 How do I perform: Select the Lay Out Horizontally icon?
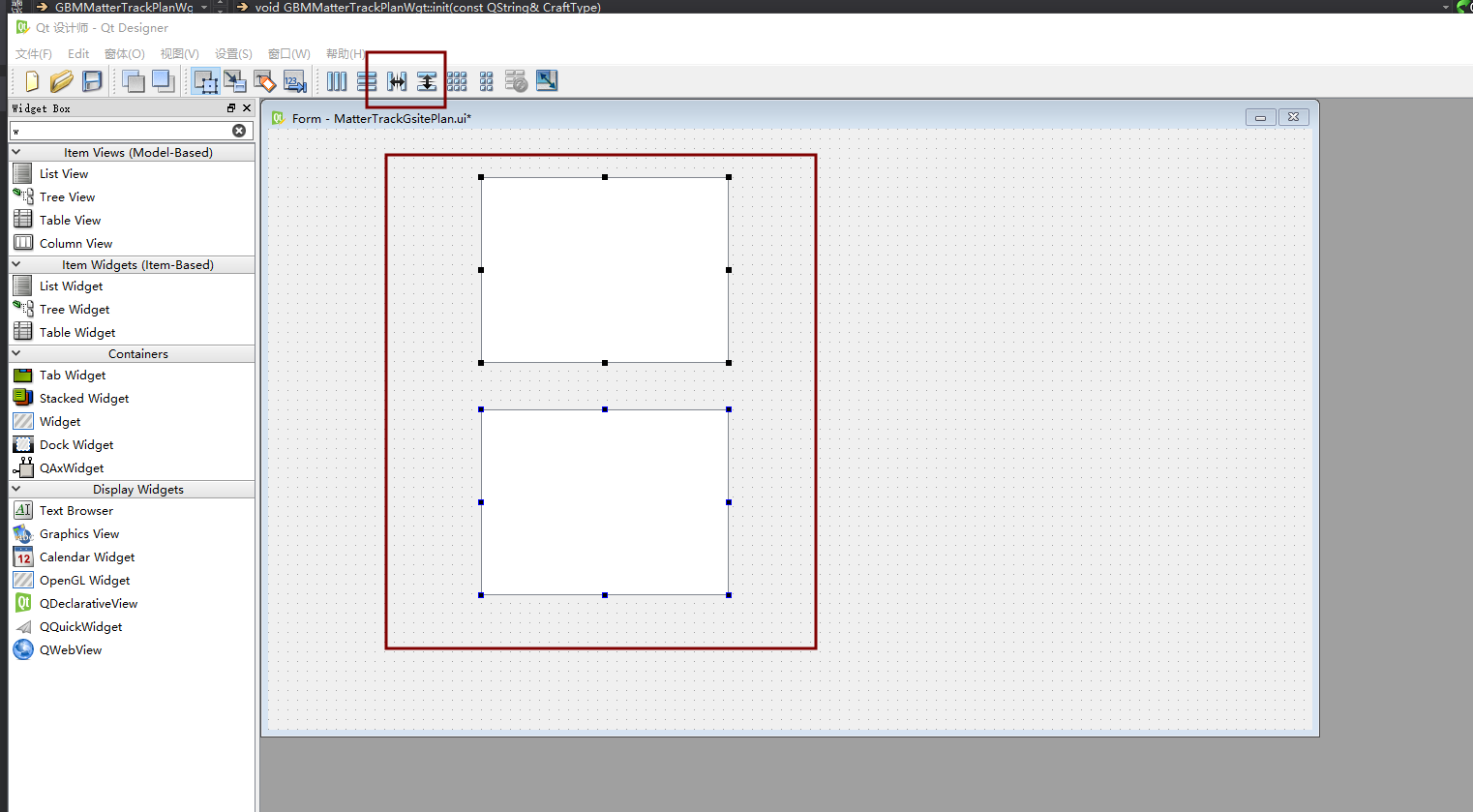tap(336, 81)
